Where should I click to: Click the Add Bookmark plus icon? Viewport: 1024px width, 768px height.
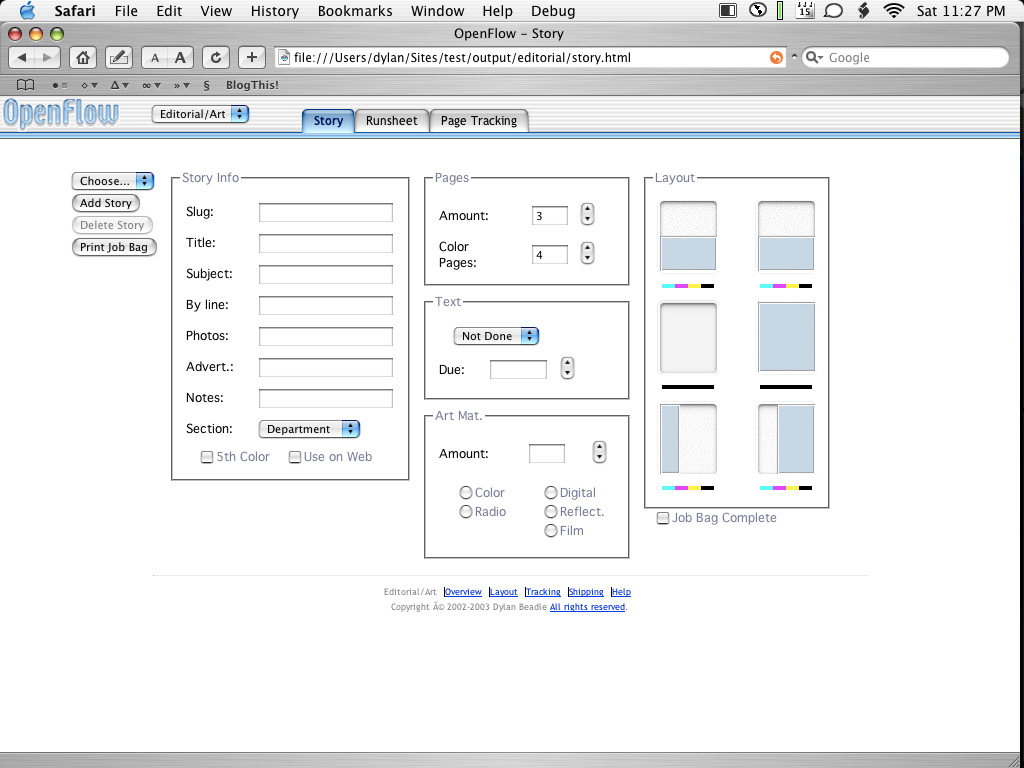point(251,57)
